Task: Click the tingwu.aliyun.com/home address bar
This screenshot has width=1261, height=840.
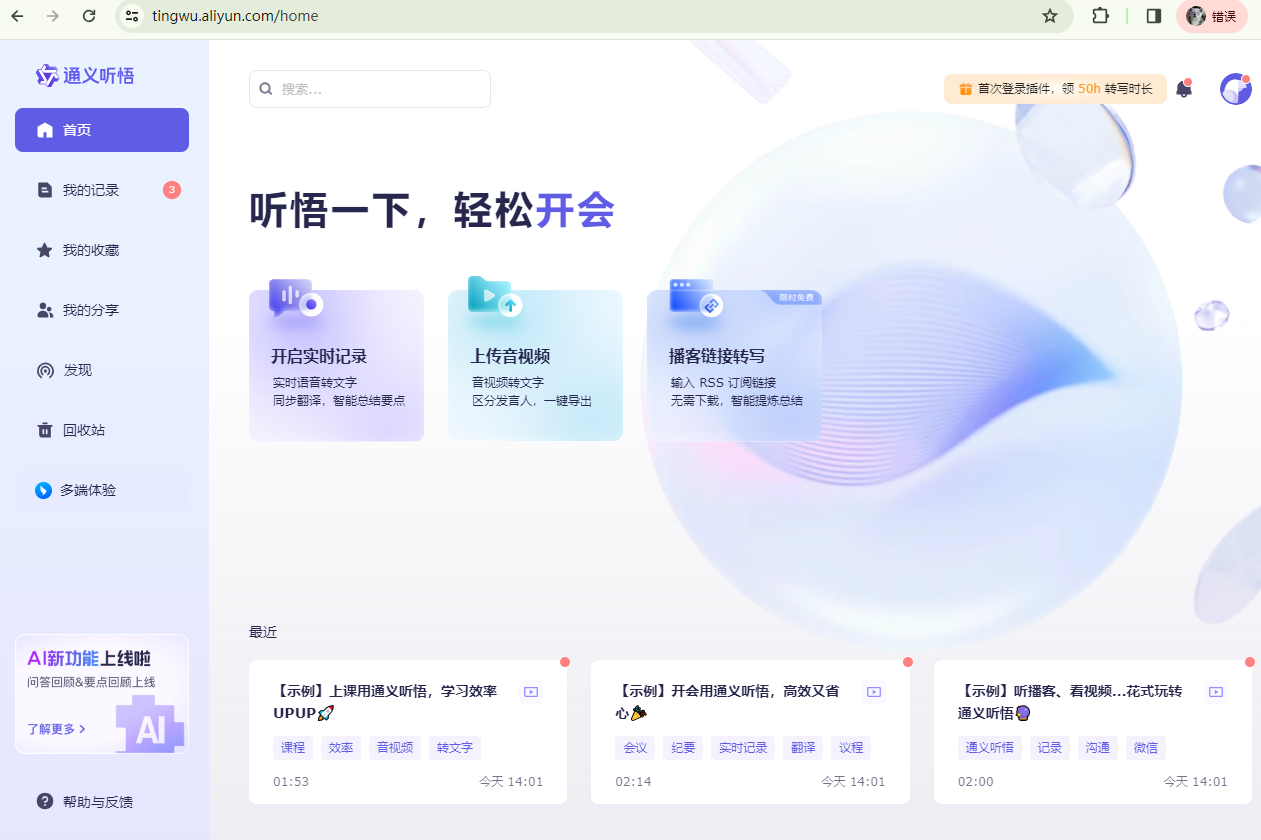Action: click(x=595, y=16)
